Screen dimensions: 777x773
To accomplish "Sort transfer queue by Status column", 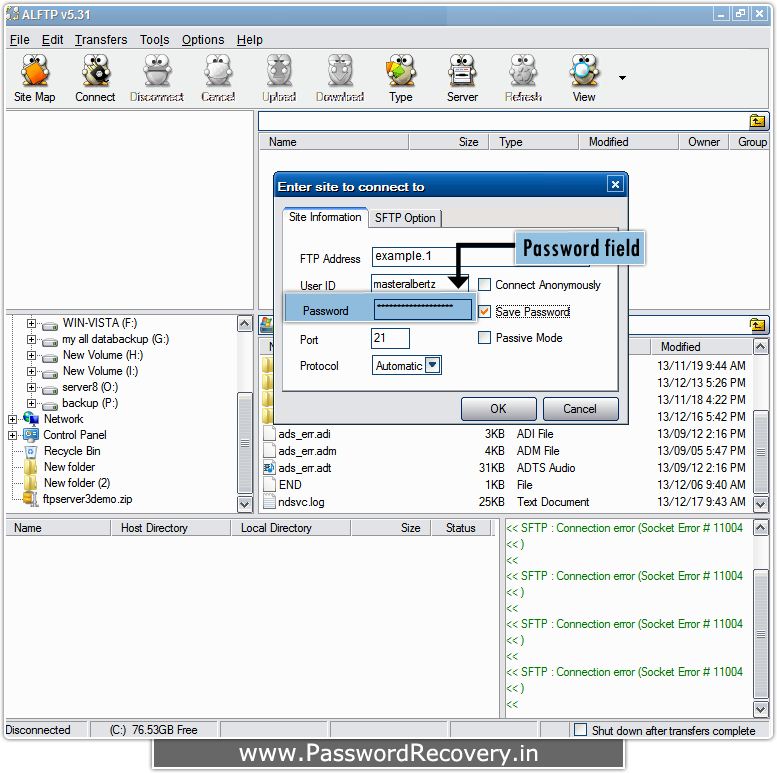I will (x=460, y=528).
